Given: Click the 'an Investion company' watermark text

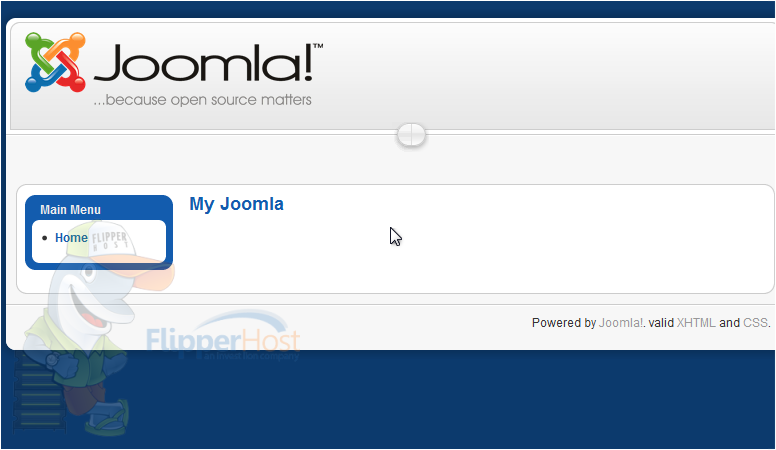Looking at the screenshot, I should pos(251,356).
